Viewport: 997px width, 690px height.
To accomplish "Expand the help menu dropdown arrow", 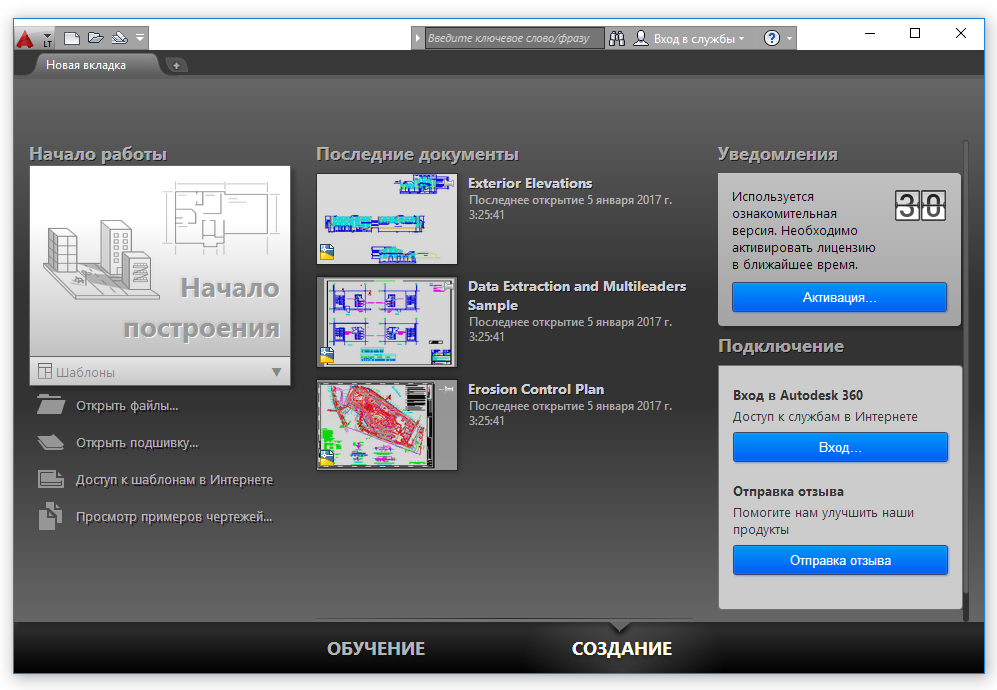I will (x=789, y=39).
